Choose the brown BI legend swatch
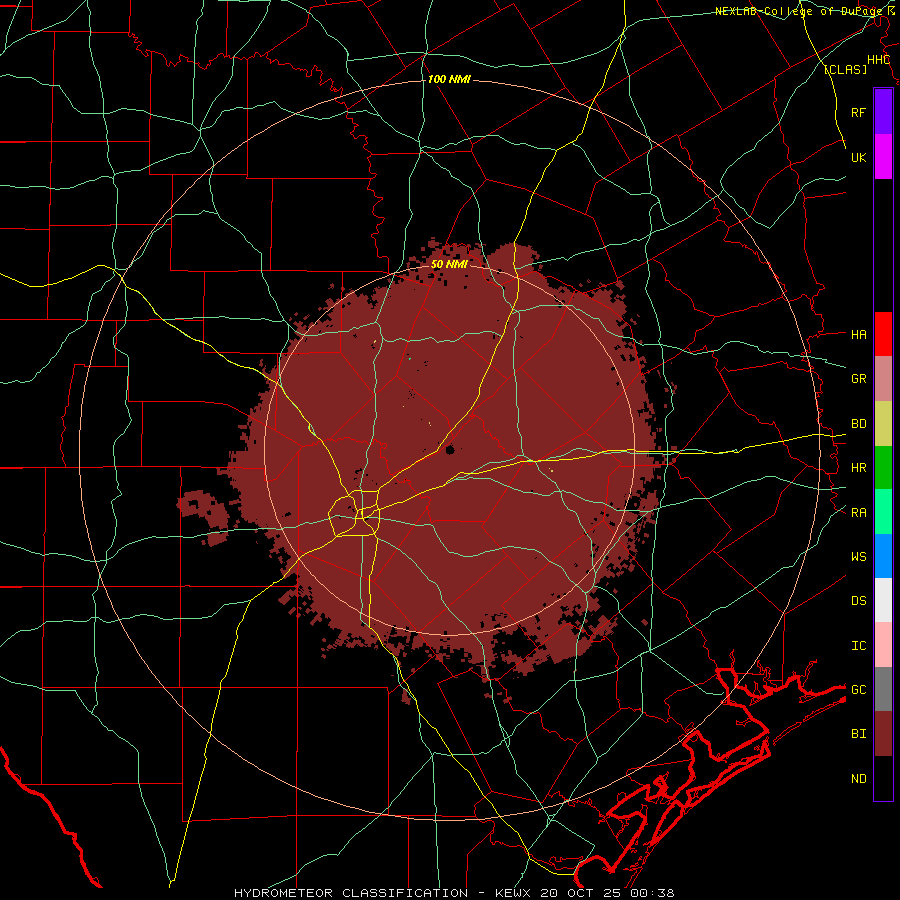Viewport: 900px width, 900px height. coord(883,734)
